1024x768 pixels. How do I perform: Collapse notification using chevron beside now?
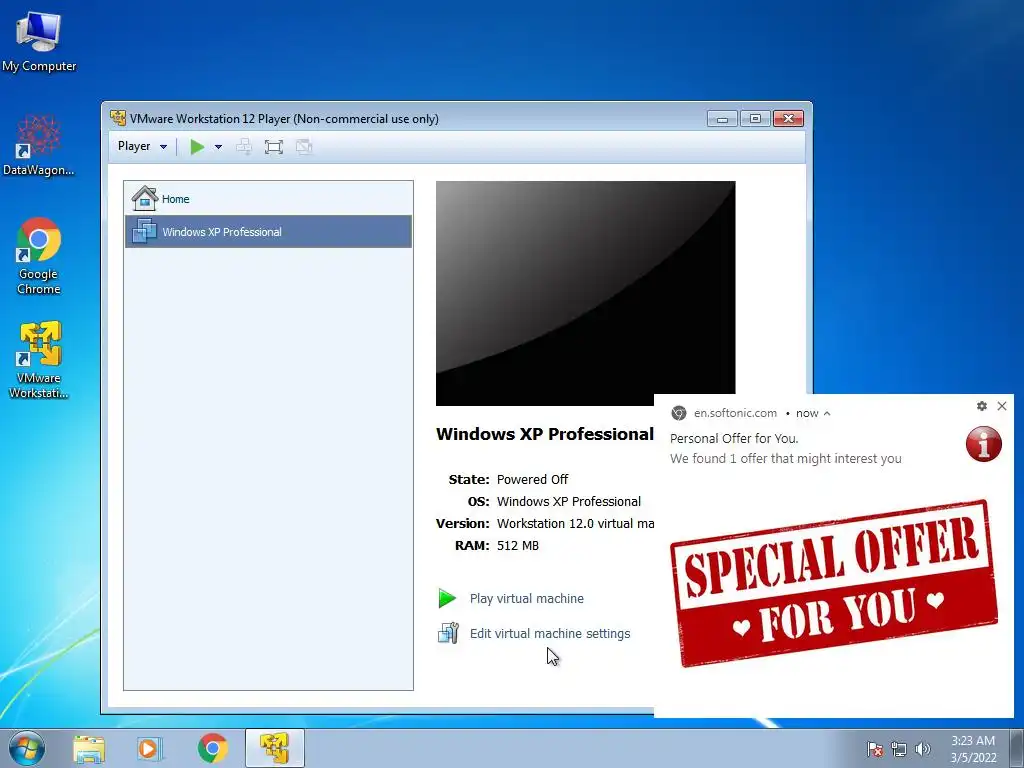coord(827,413)
